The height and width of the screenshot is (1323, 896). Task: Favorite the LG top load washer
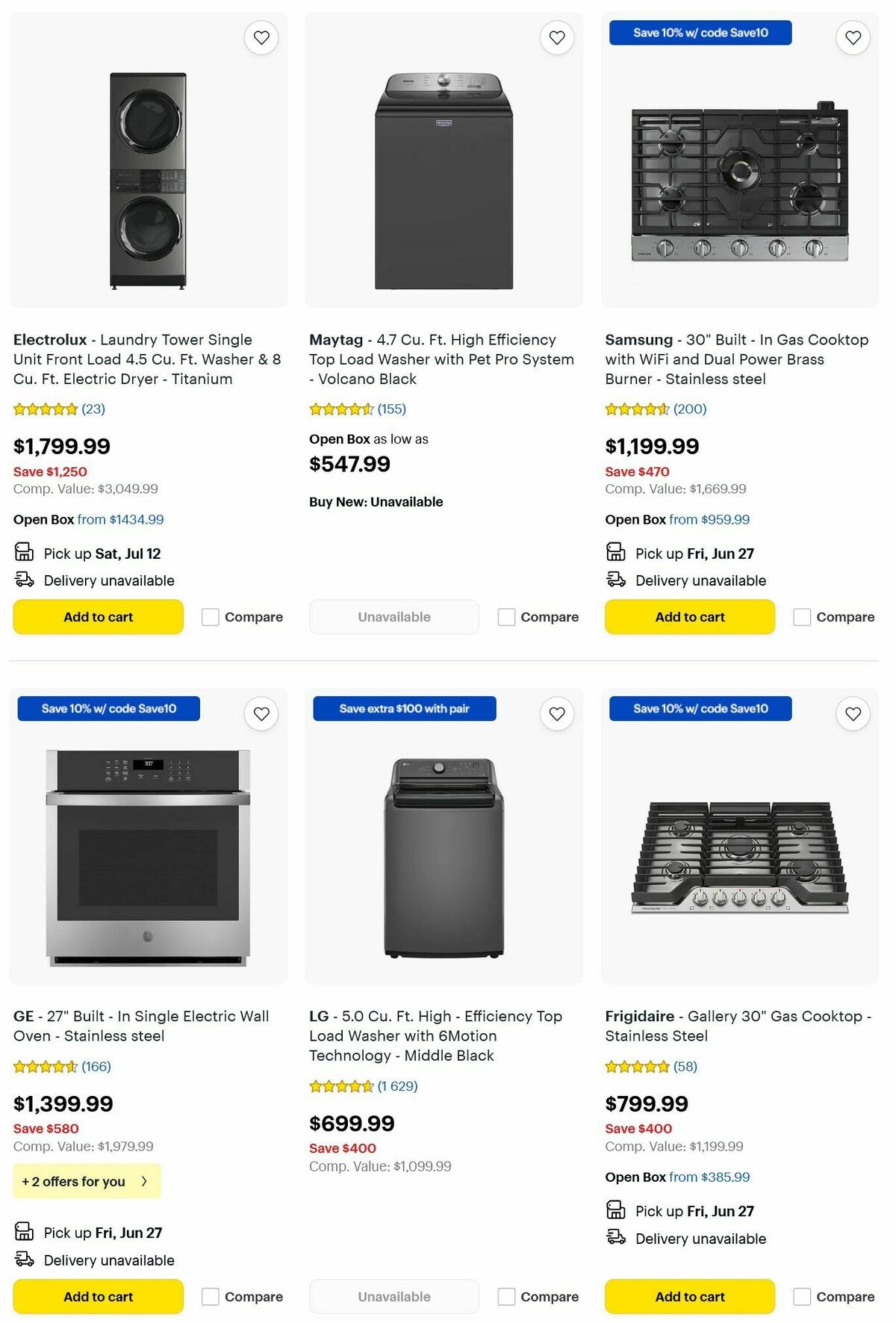(x=556, y=714)
